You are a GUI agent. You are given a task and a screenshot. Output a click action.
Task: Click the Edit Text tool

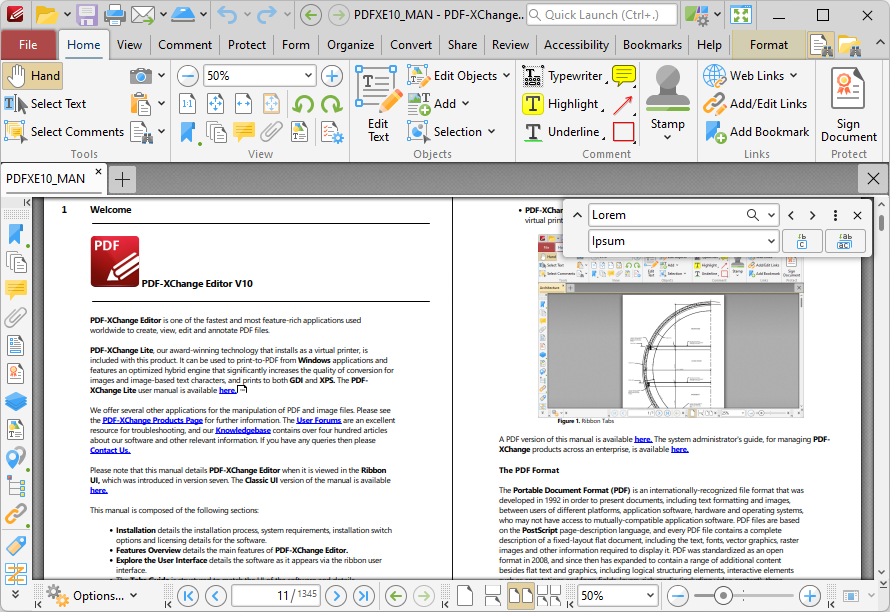tap(377, 104)
